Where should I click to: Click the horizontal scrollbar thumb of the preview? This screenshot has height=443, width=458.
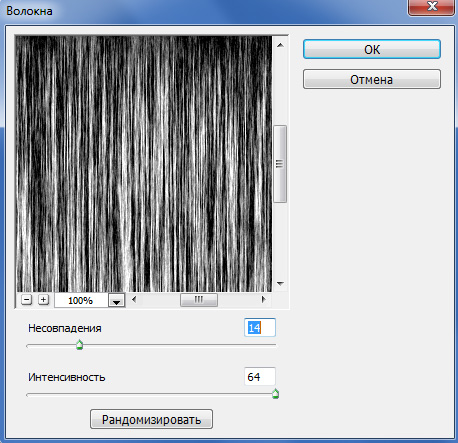(x=199, y=300)
